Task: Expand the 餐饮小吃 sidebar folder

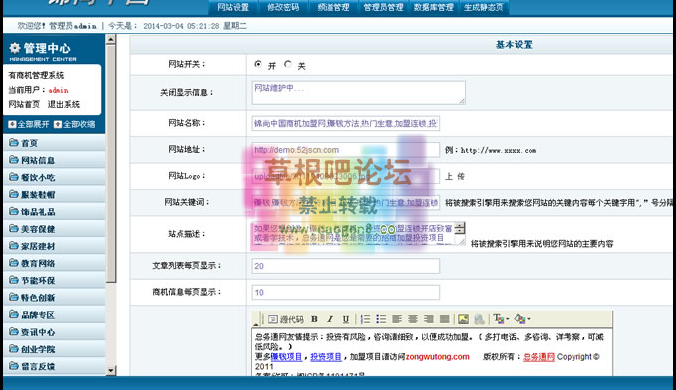Action: click(54, 177)
